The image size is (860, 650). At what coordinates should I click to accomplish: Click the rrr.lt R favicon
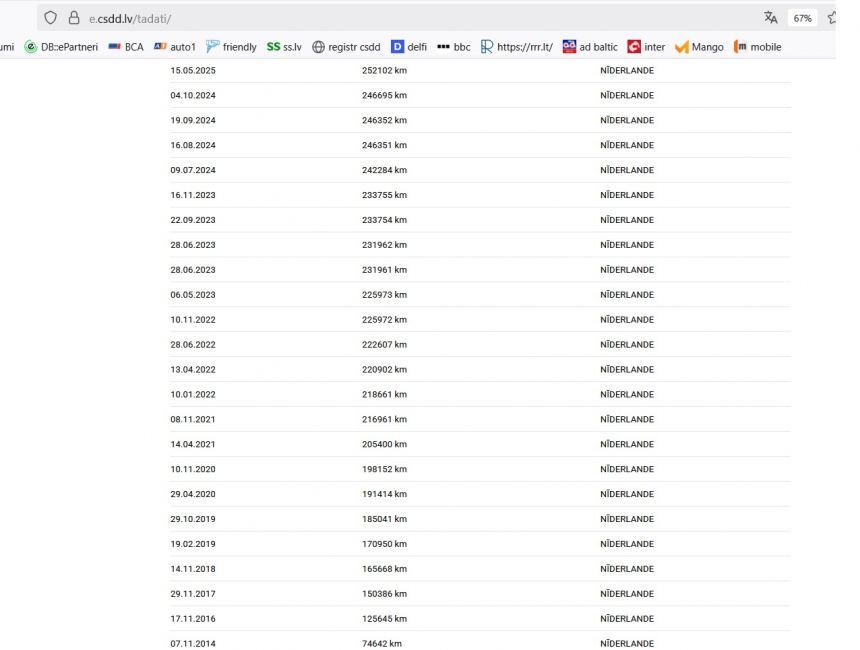(x=486, y=47)
